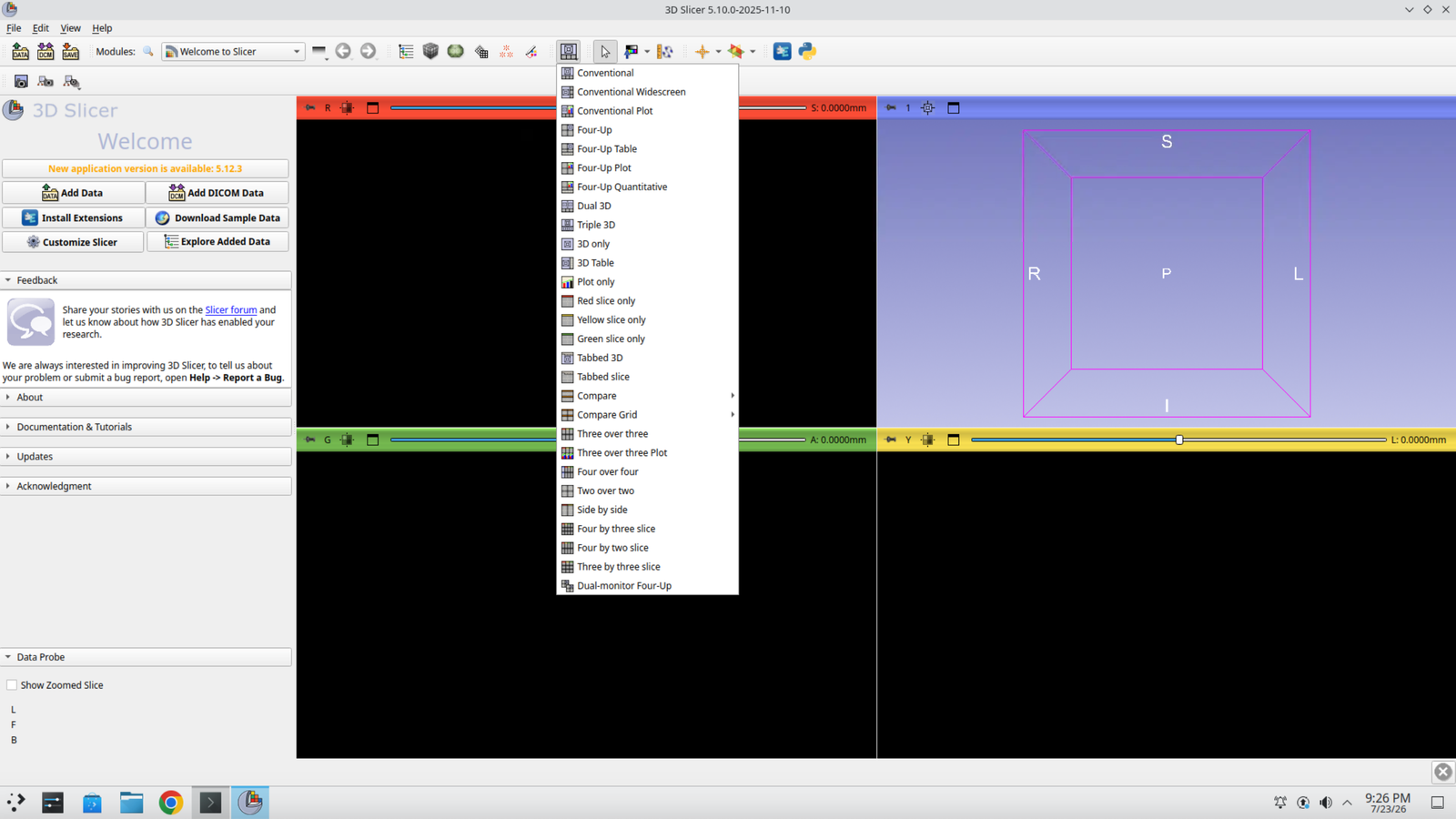Click Customize Slicer button
1456x819 pixels.
tap(73, 242)
